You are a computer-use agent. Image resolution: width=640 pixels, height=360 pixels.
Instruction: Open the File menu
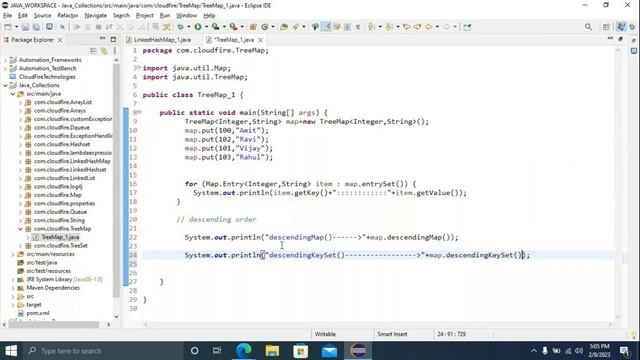pos(7,16)
